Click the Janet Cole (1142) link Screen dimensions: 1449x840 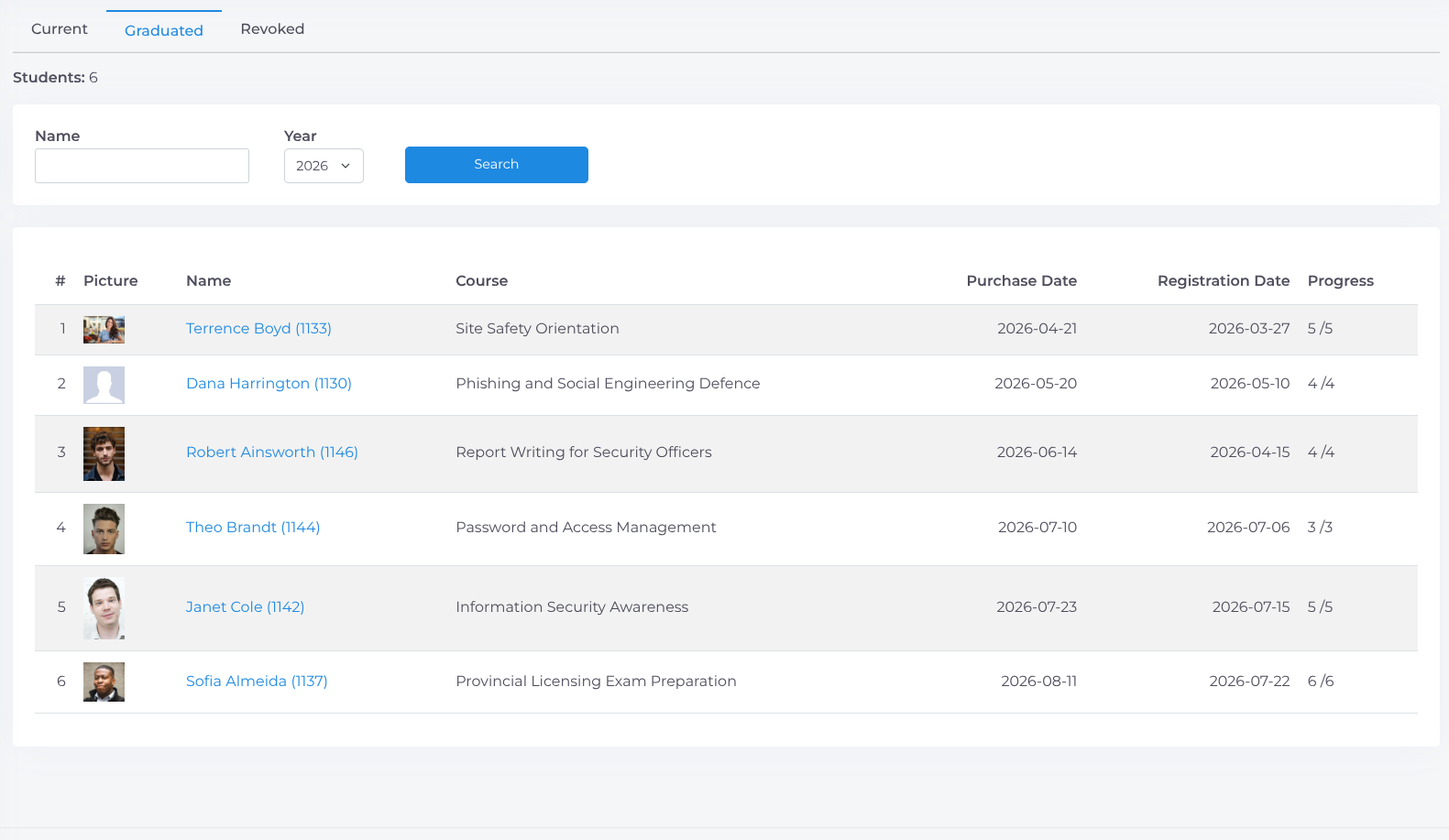(245, 606)
